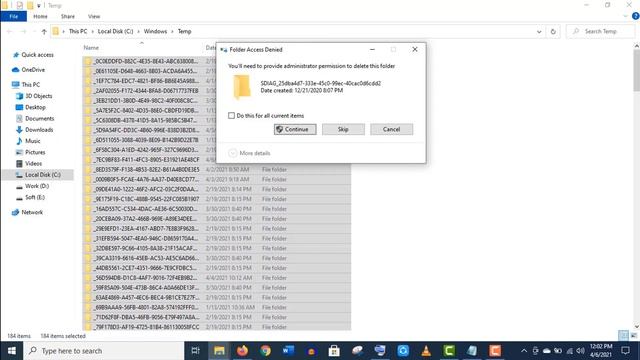This screenshot has width=640, height=360.
Task: Go up one folder level arrow
Action: point(44,31)
